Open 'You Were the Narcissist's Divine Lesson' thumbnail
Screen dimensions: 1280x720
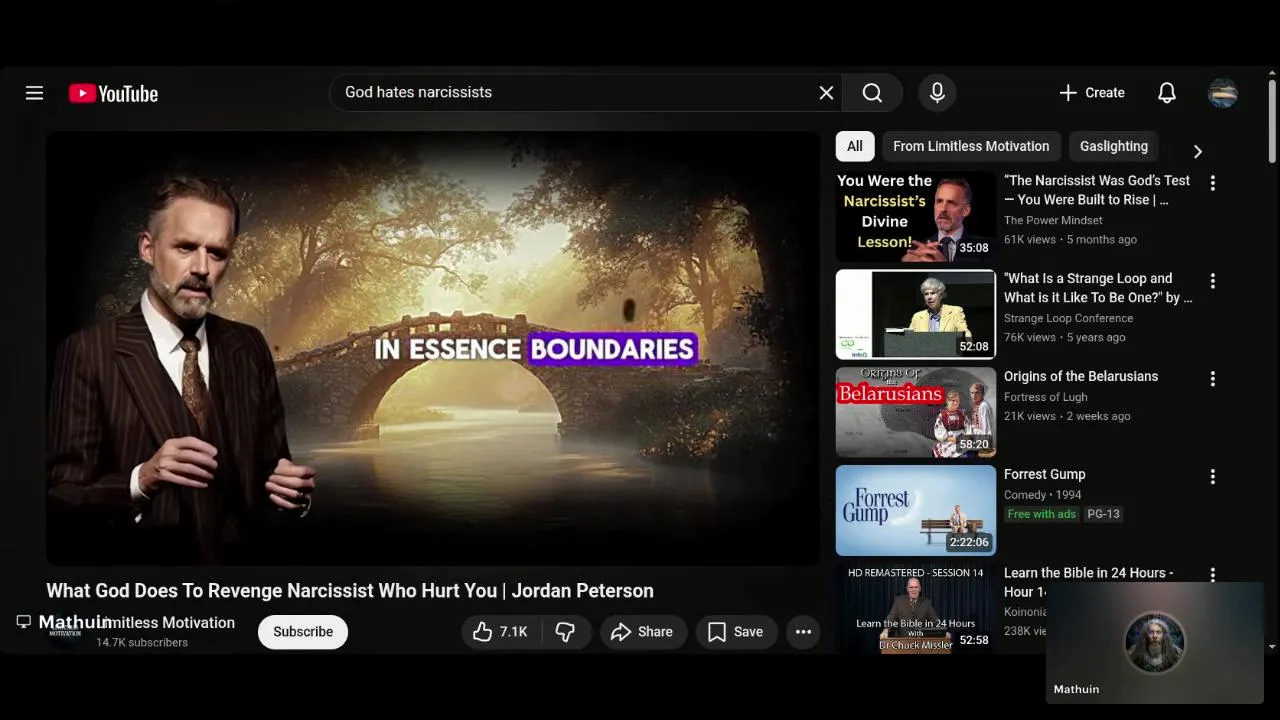click(916, 216)
